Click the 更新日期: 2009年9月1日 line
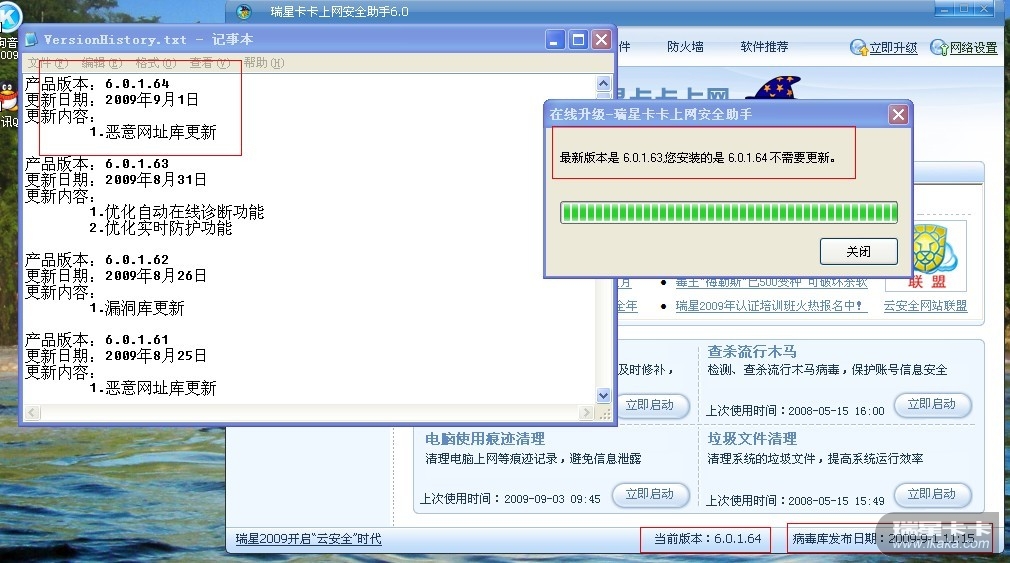The height and width of the screenshot is (563, 1010). pyautogui.click(x=111, y=100)
